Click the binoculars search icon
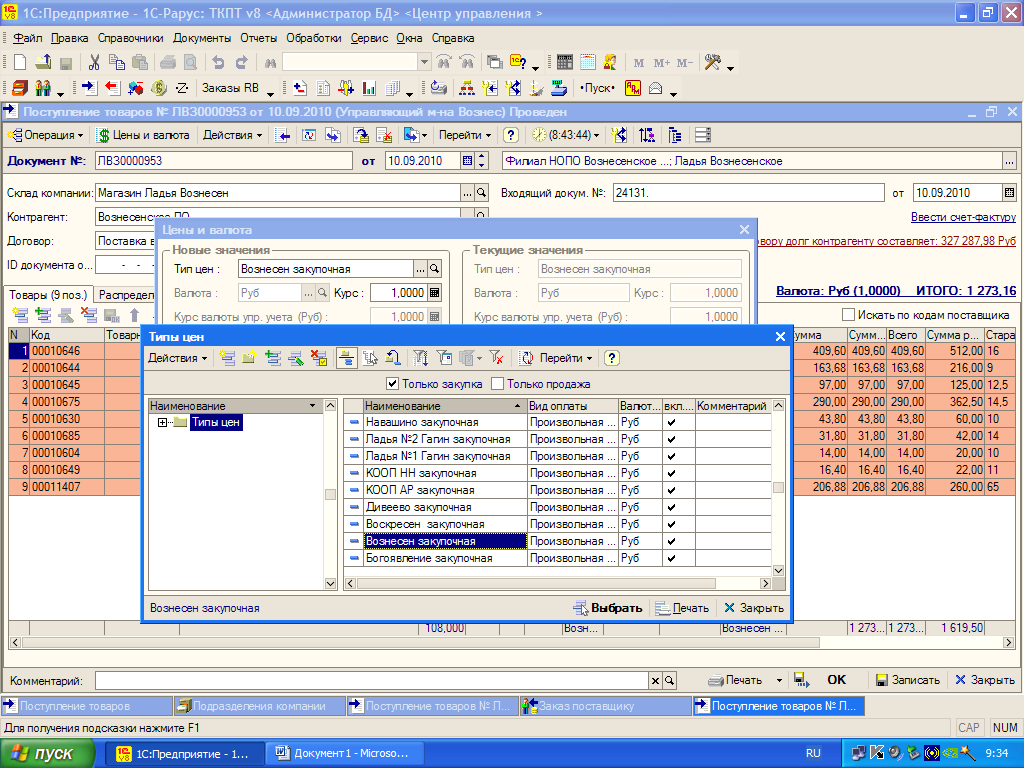 270,63
